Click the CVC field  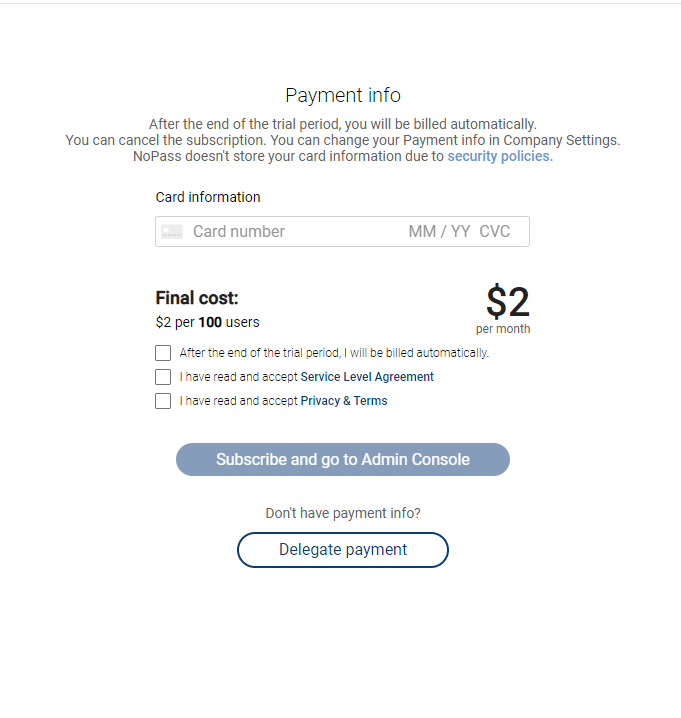pyautogui.click(x=495, y=232)
